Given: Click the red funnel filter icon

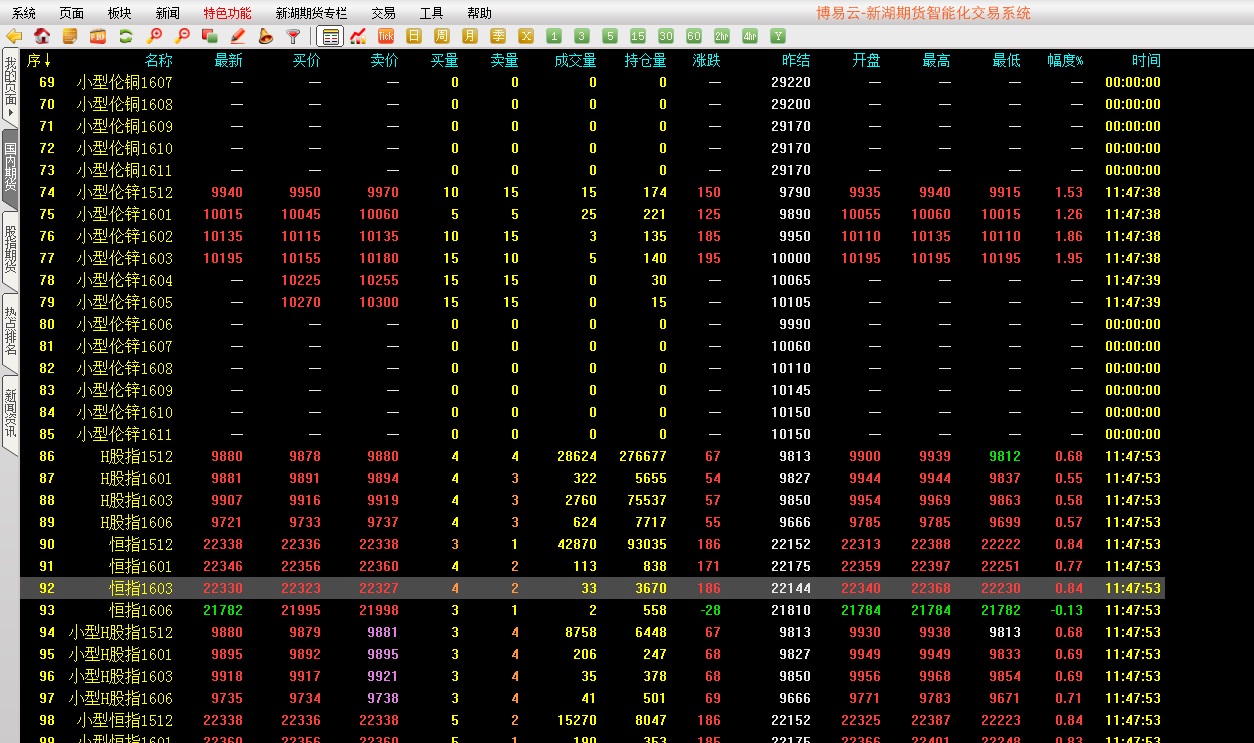Looking at the screenshot, I should (x=293, y=37).
